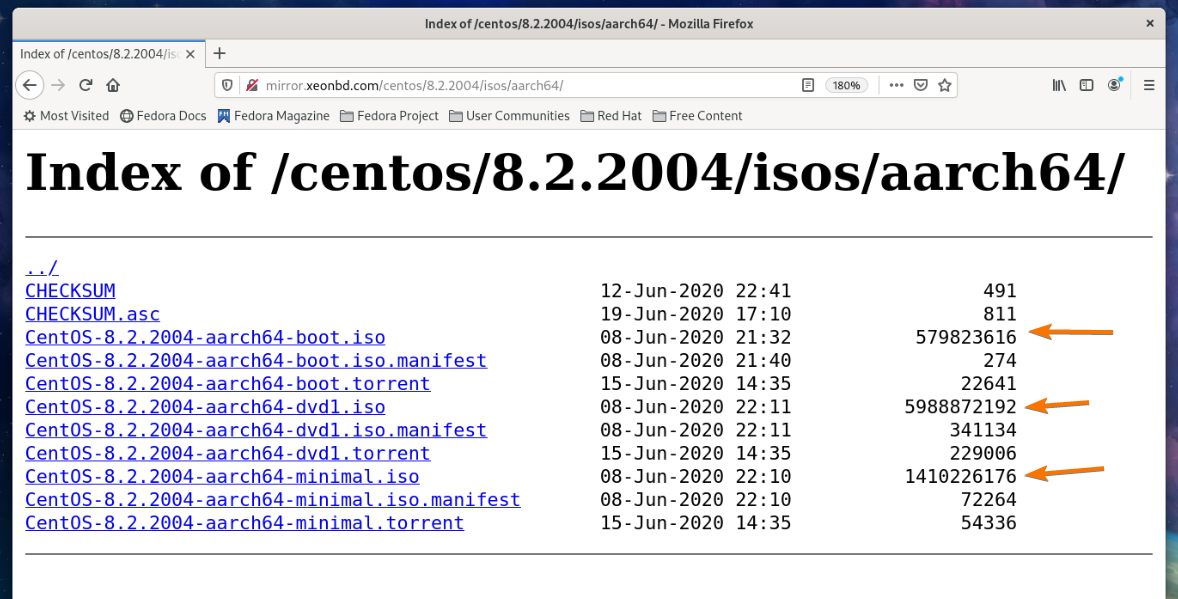Open aarch64-dvd1.iso.manifest link
This screenshot has width=1178, height=599.
click(x=256, y=431)
